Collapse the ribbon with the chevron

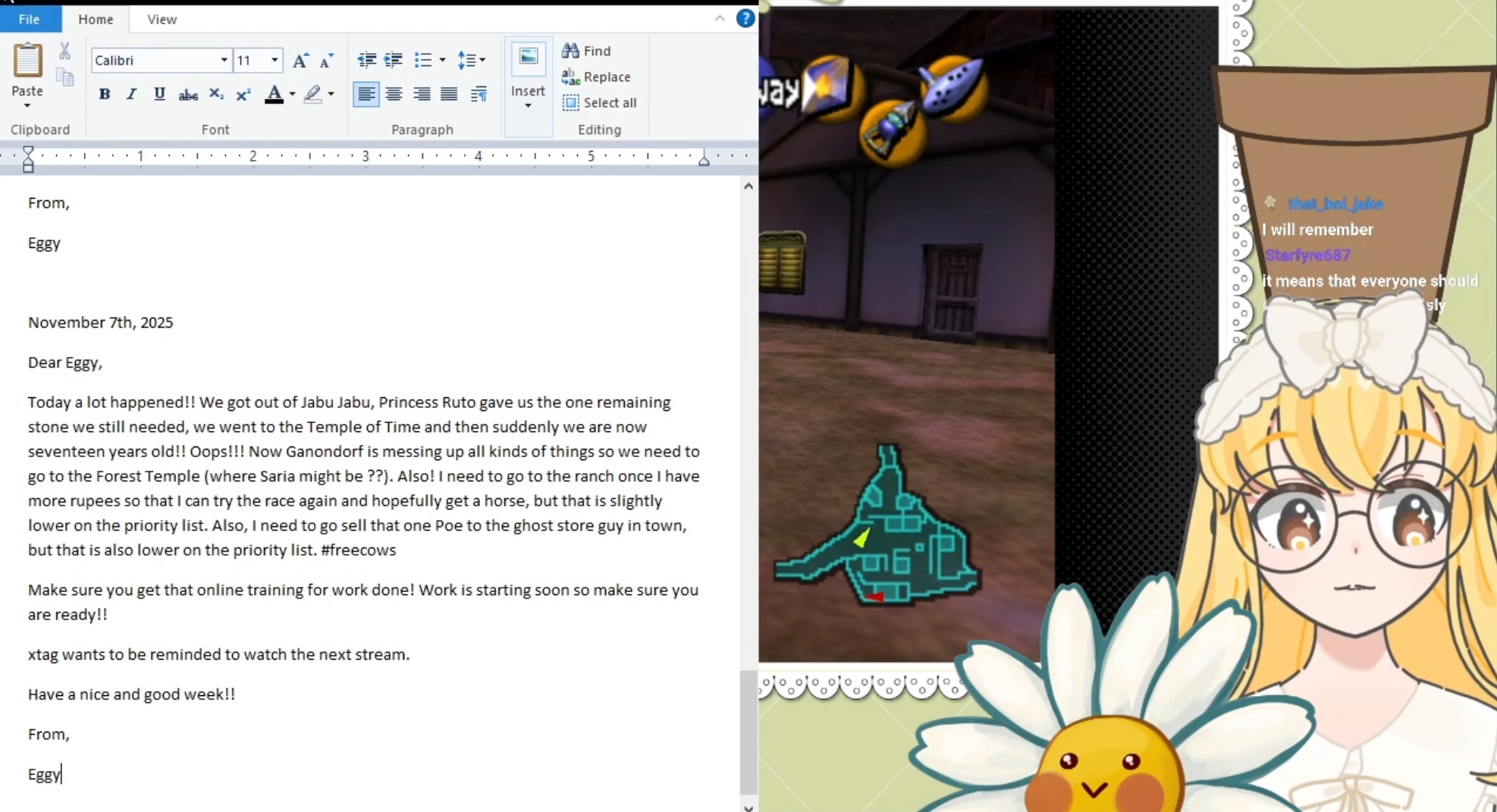click(720, 18)
